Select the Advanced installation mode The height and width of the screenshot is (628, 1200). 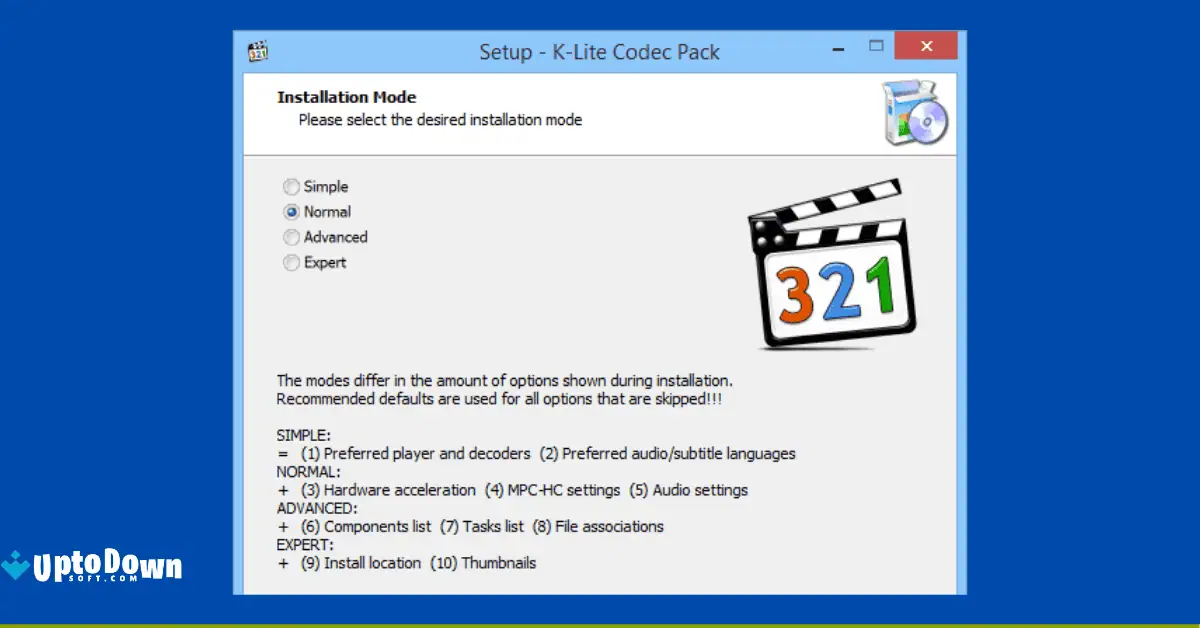click(290, 237)
